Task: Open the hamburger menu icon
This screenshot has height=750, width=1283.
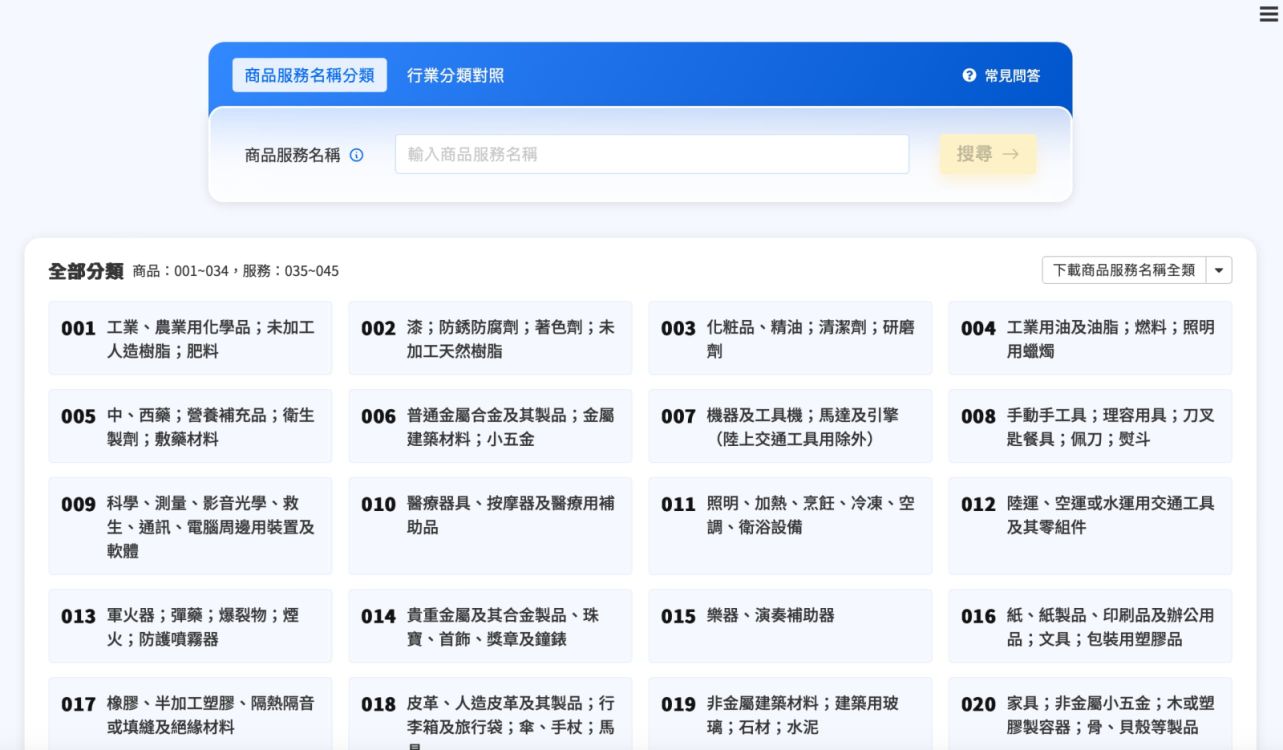Action: click(1268, 14)
